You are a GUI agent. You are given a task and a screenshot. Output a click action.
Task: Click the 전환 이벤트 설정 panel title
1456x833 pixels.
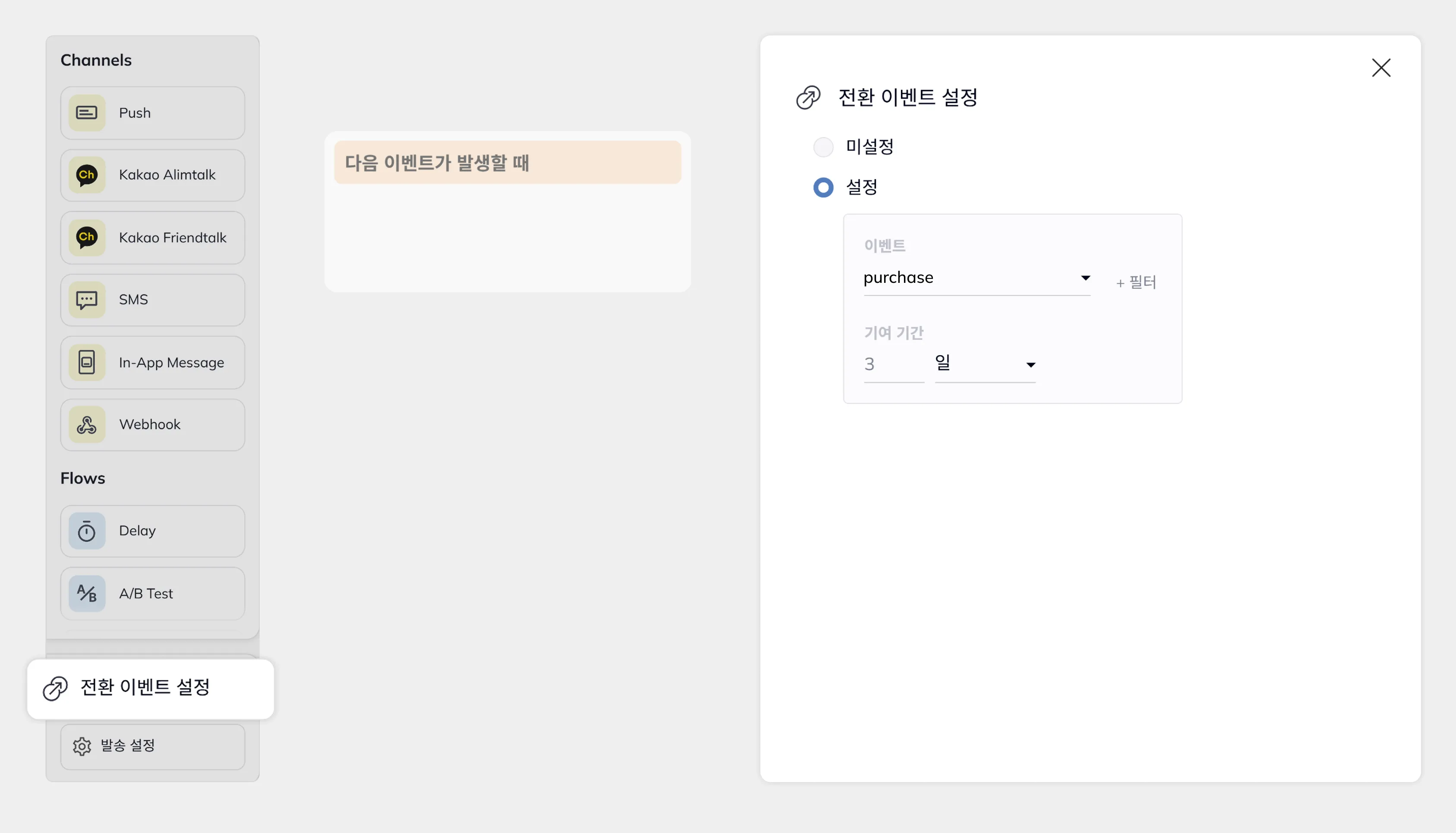[x=907, y=97]
